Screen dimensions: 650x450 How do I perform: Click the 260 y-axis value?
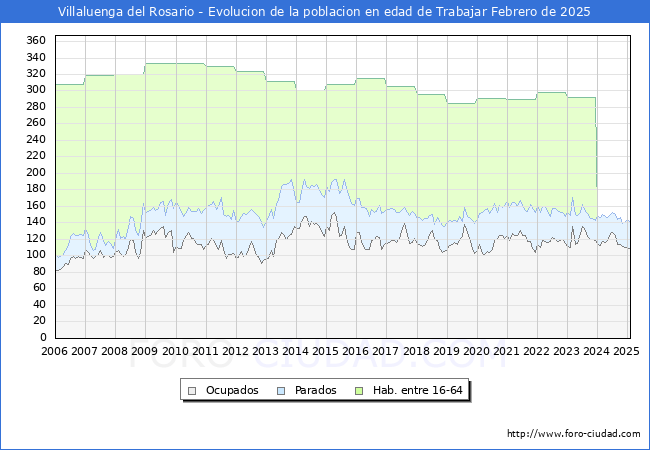click(36, 123)
